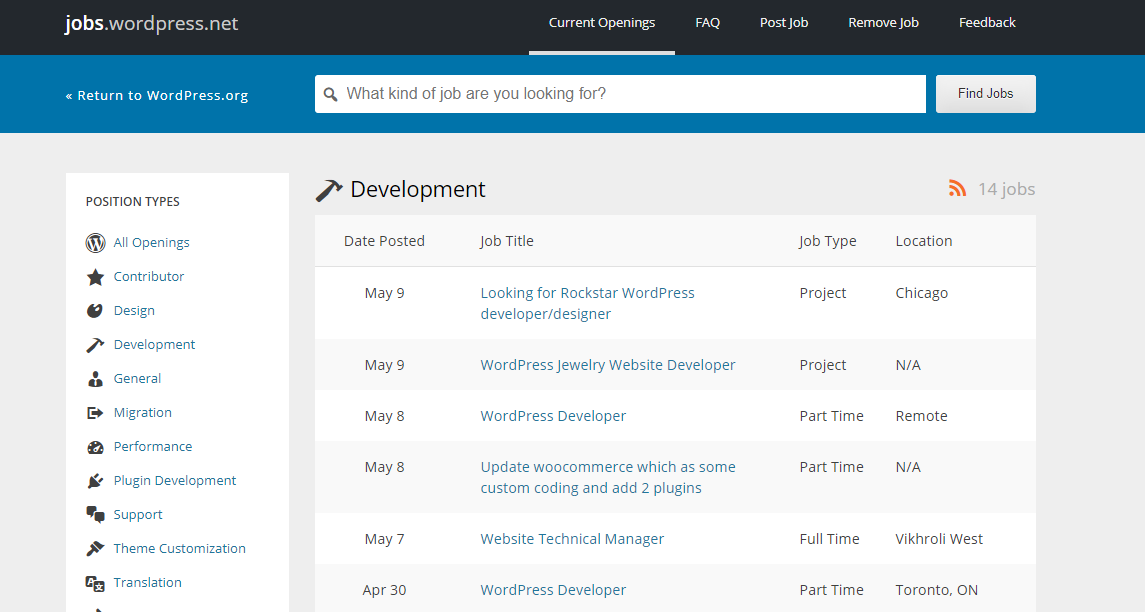The width and height of the screenshot is (1145, 612).
Task: Click the Chicago location cell
Action: [x=922, y=294]
